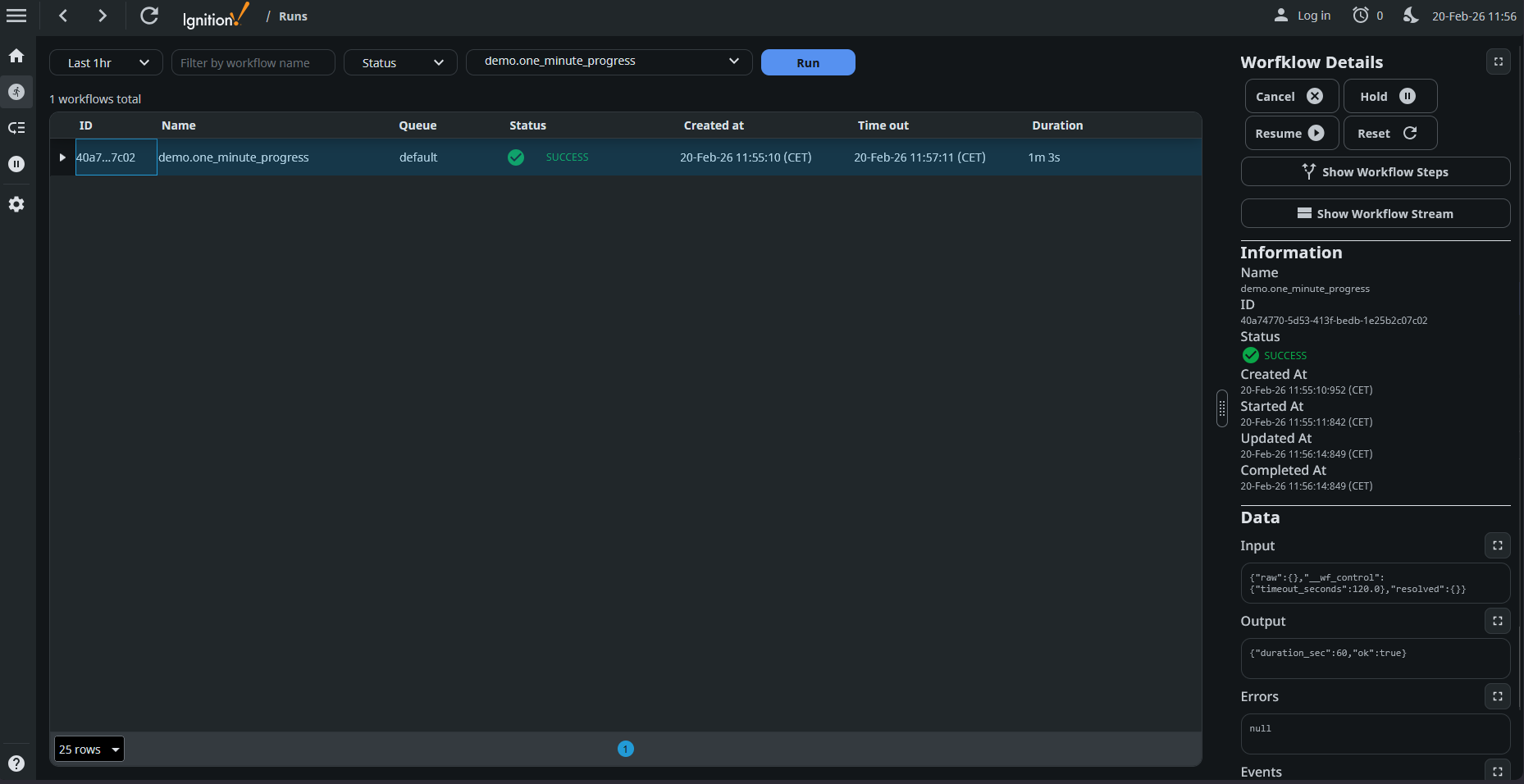Open the Last 1hr time range dropdown
Viewport: 1524px width, 784px height.
pos(107,62)
